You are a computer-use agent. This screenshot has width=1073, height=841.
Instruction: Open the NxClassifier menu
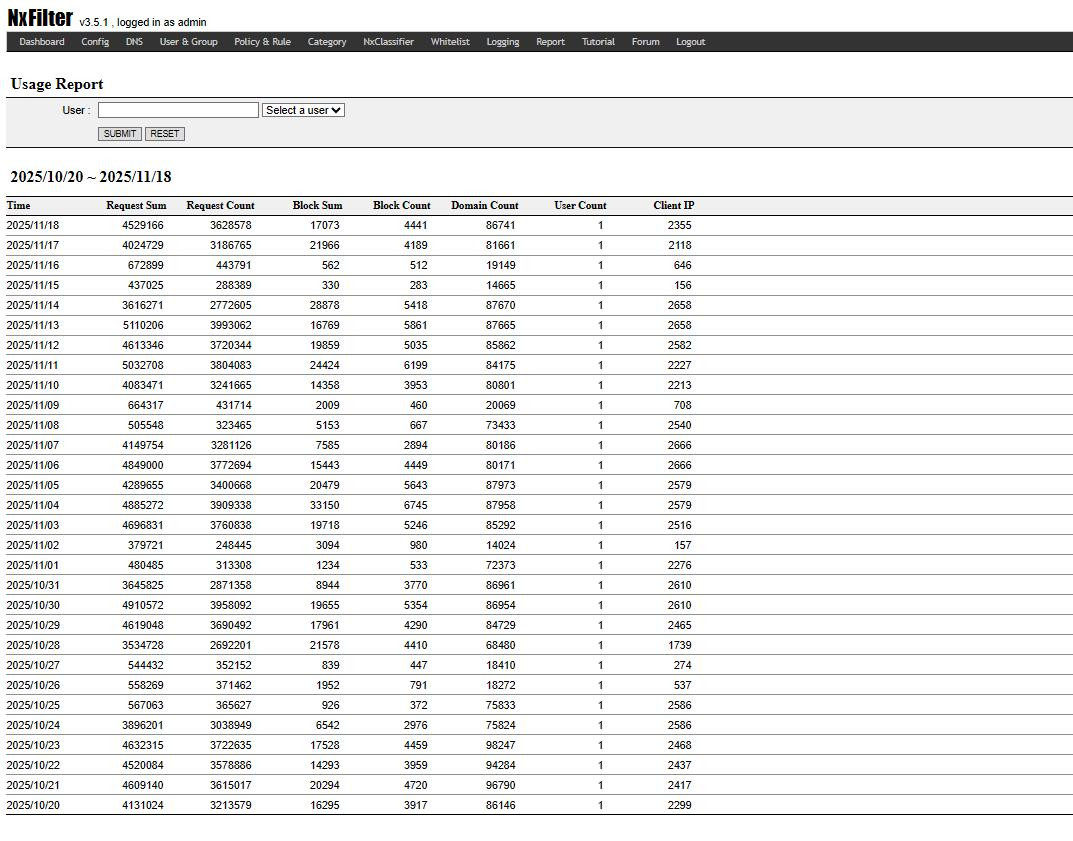click(x=388, y=42)
